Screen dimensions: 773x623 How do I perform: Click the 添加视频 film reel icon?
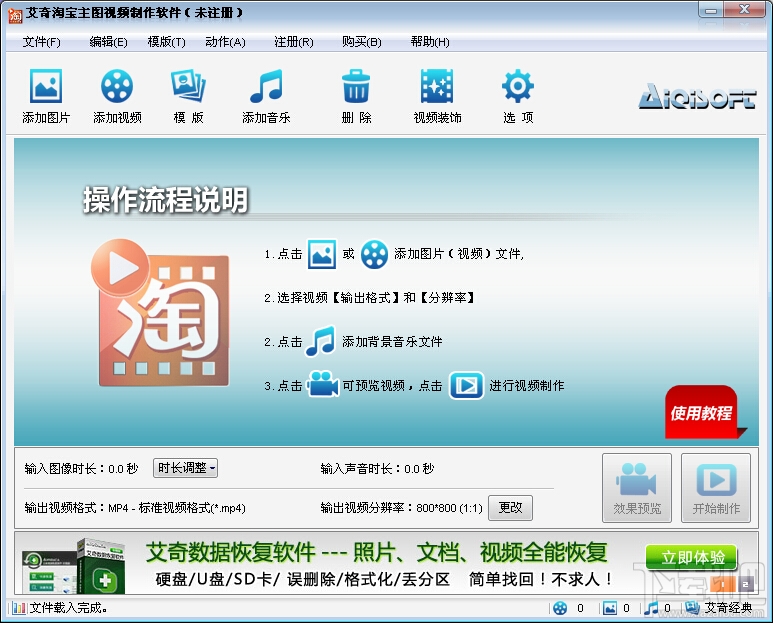tap(117, 86)
